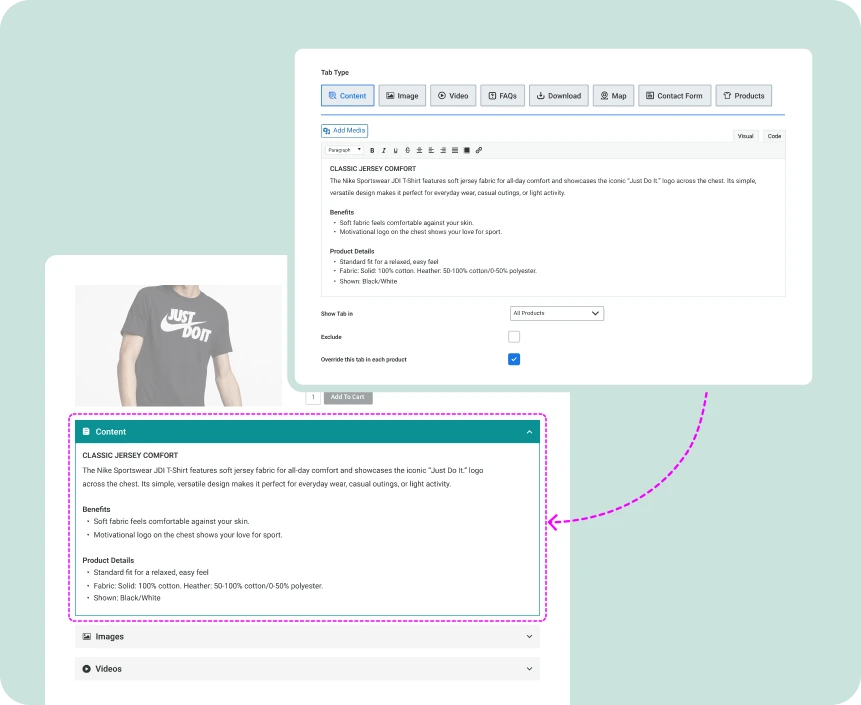Click the insert link icon
This screenshot has height=705, width=861.
tap(479, 150)
